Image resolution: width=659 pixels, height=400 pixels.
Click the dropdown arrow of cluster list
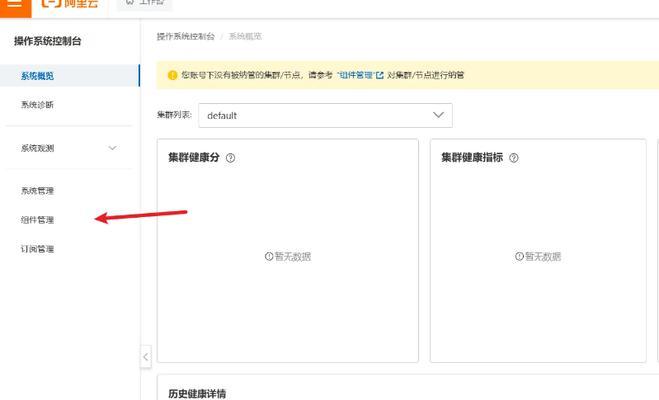pyautogui.click(x=438, y=115)
